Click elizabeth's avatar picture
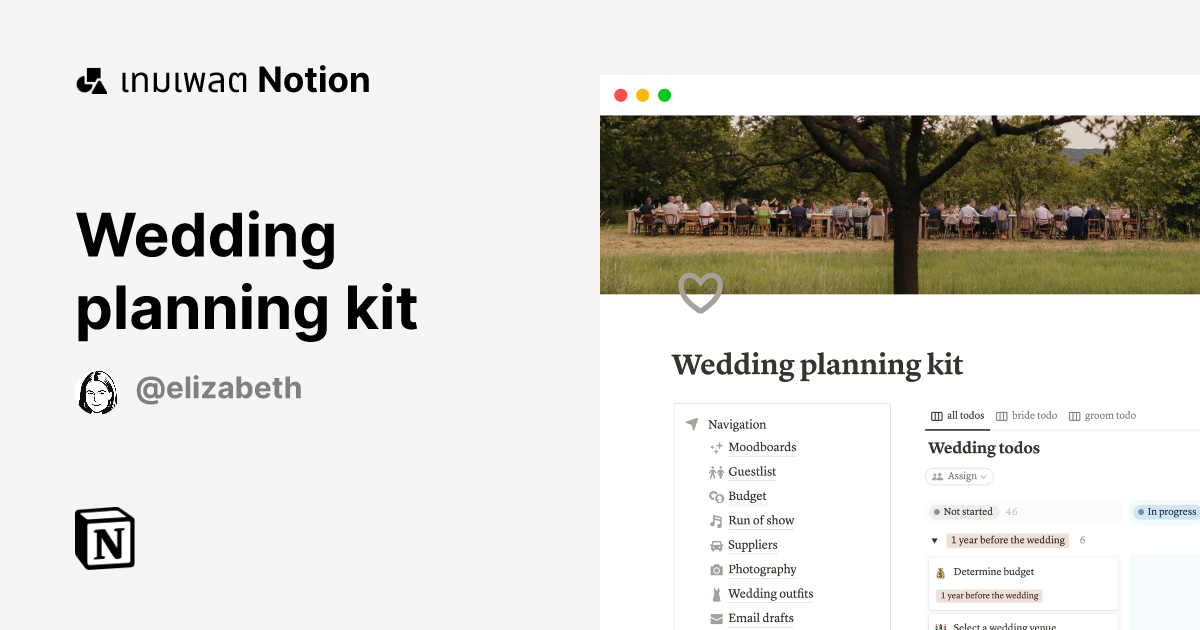 pyautogui.click(x=97, y=392)
